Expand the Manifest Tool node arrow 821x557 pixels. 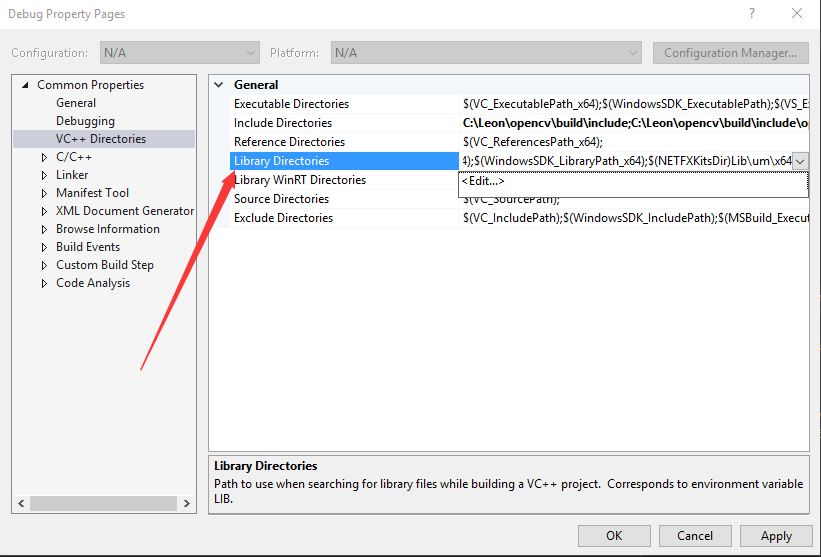coord(45,193)
